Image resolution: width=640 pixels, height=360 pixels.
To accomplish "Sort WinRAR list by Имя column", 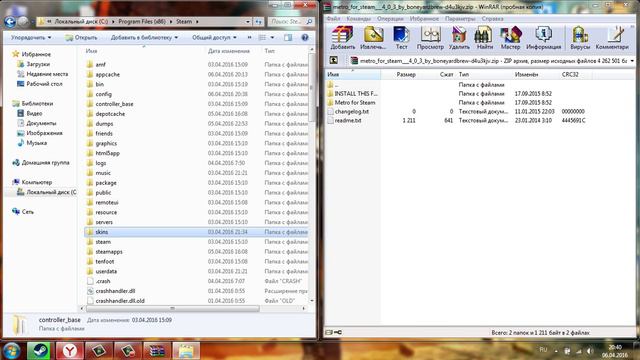I will click(353, 74).
